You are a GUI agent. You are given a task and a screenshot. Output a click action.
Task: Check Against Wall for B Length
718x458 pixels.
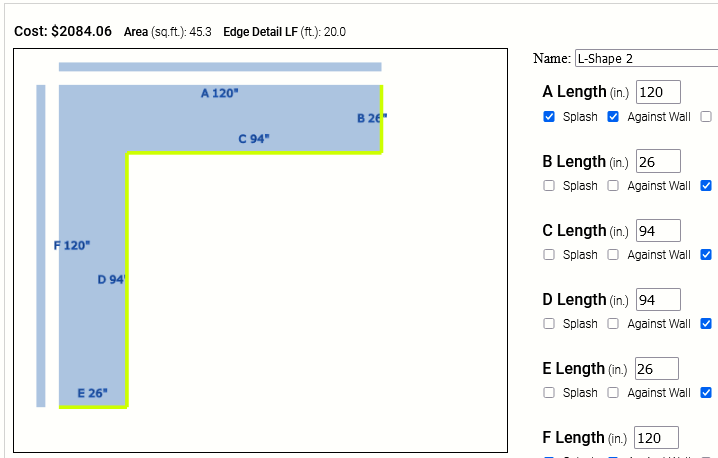coord(613,186)
